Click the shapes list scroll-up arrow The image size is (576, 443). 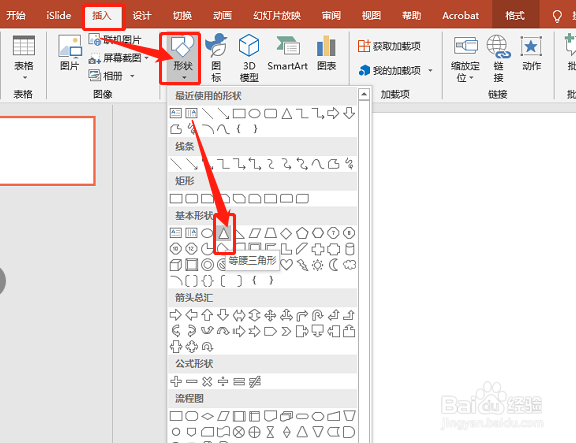coord(364,94)
